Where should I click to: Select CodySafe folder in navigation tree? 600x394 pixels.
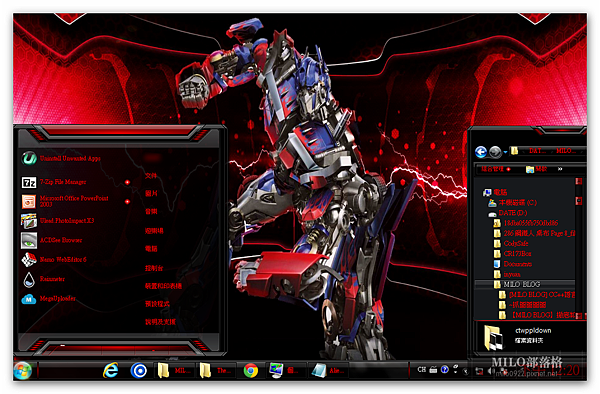pos(511,243)
